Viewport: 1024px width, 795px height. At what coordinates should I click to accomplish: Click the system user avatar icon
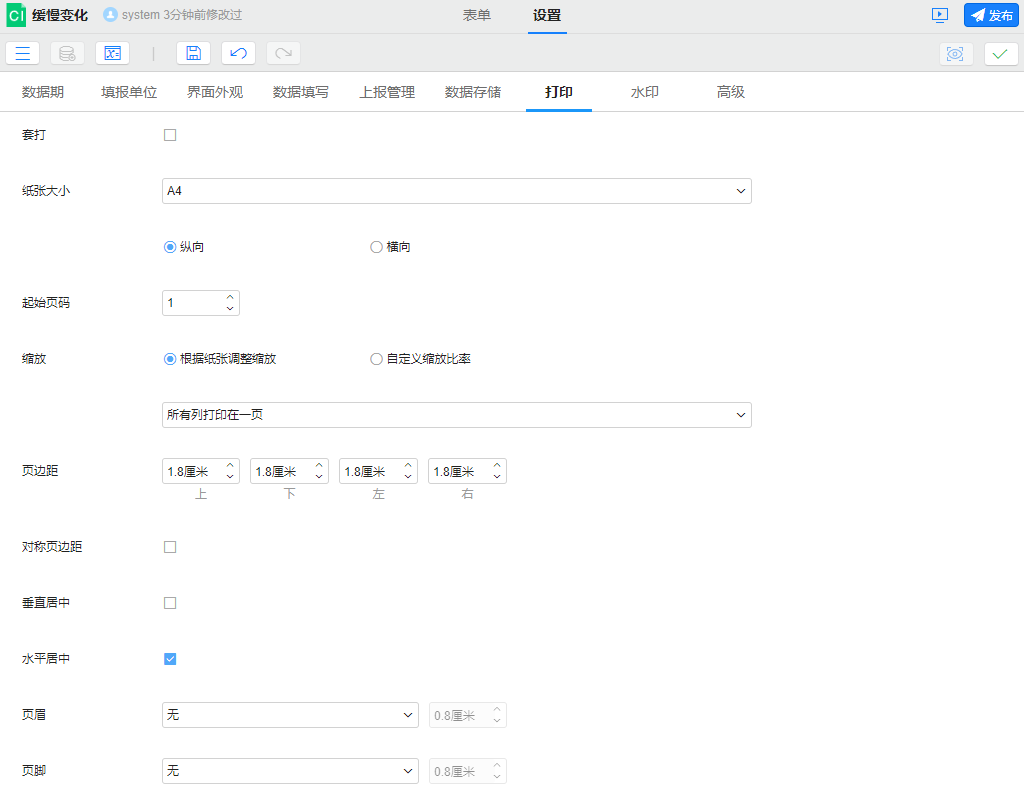(110, 14)
